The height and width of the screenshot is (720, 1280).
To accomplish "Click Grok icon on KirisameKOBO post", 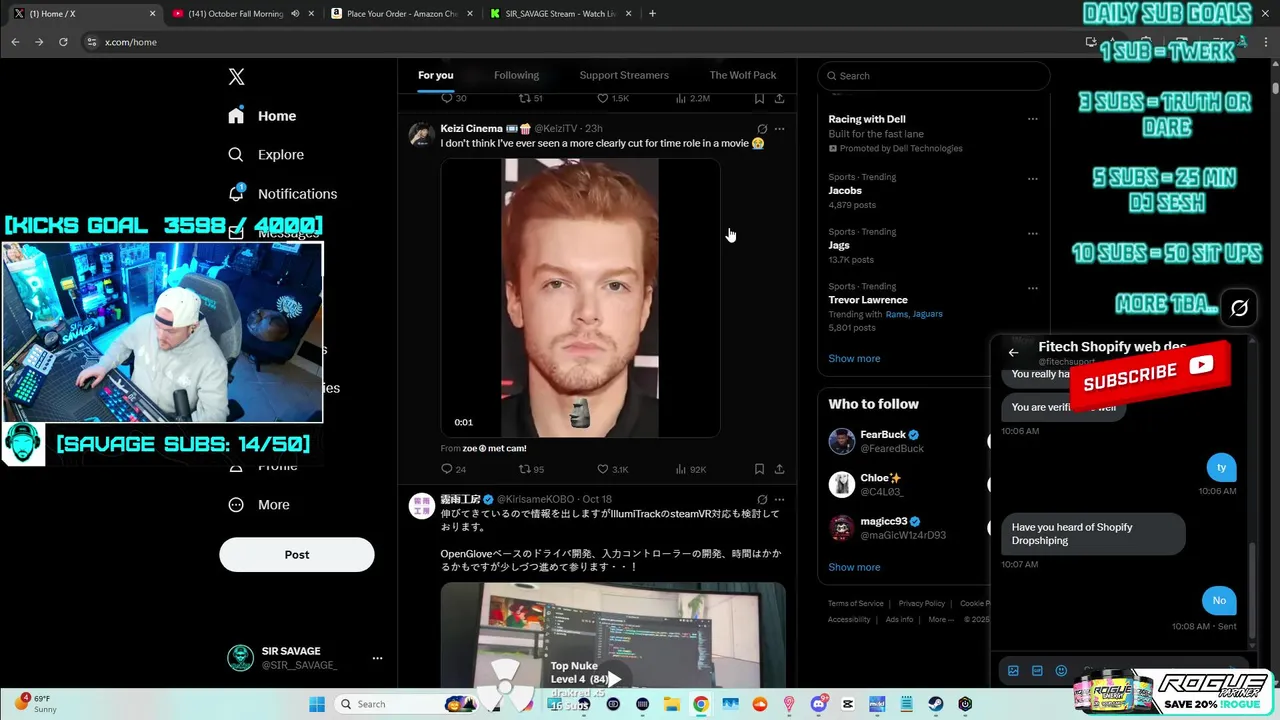I will 762,499.
